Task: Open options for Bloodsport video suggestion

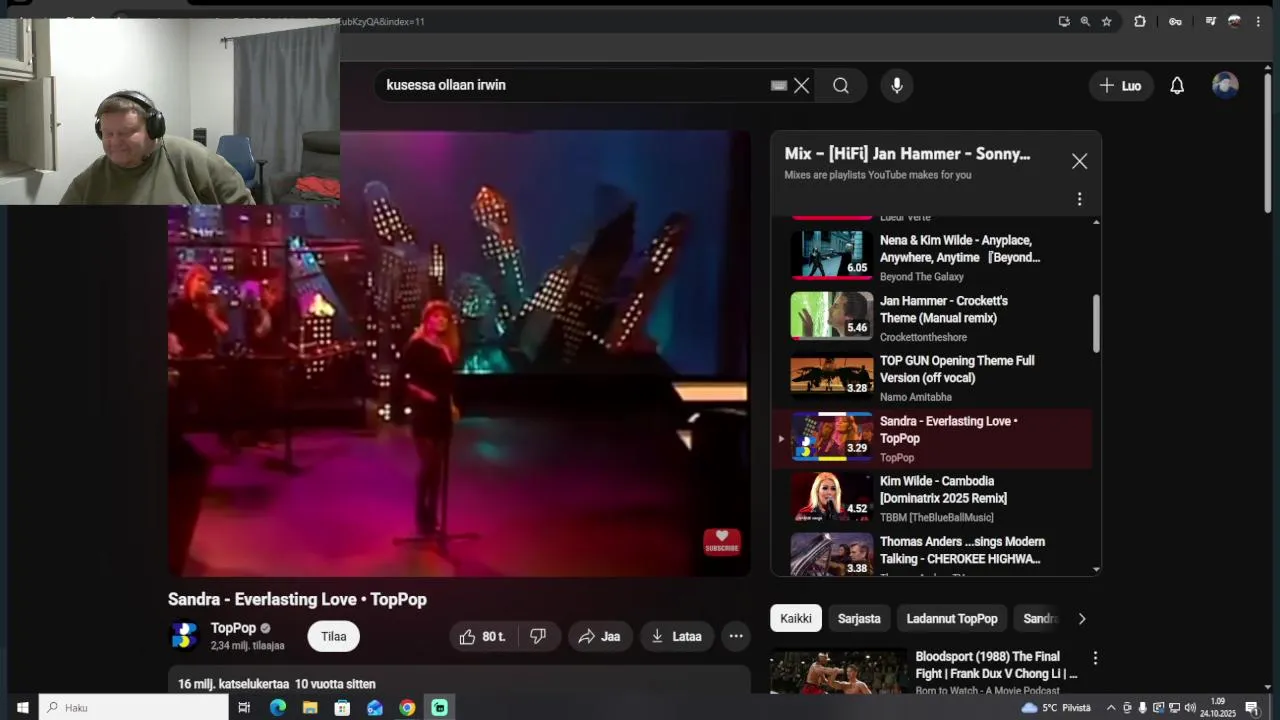Action: pos(1095,658)
